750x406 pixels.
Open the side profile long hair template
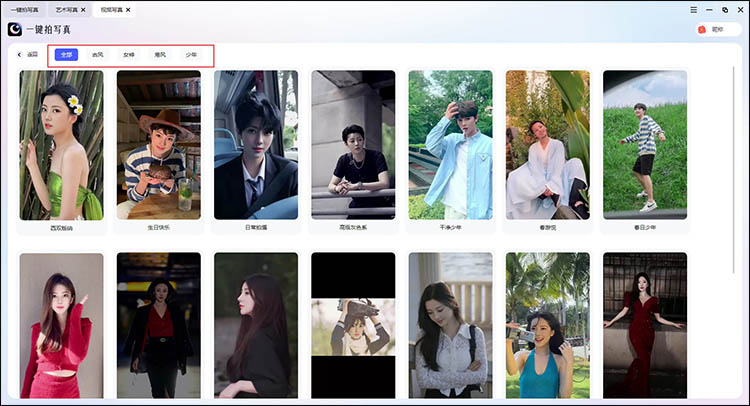pyautogui.click(x=256, y=326)
